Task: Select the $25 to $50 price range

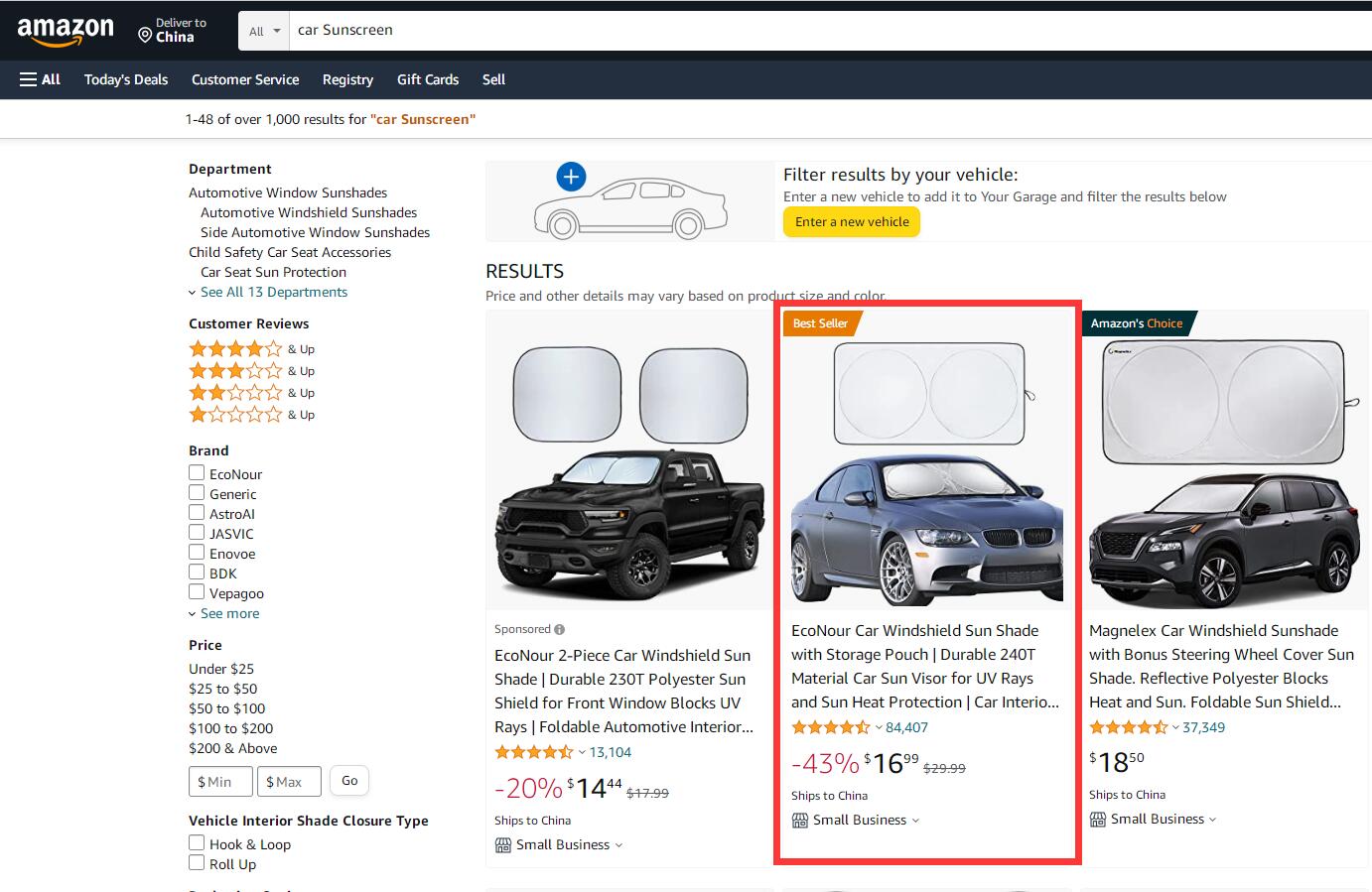Action: 223,689
